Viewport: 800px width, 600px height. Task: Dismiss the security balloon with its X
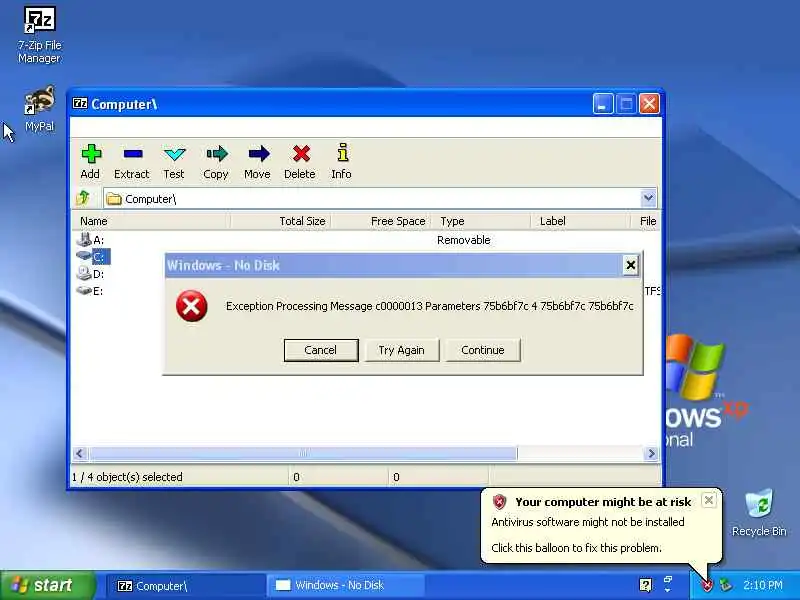(708, 501)
